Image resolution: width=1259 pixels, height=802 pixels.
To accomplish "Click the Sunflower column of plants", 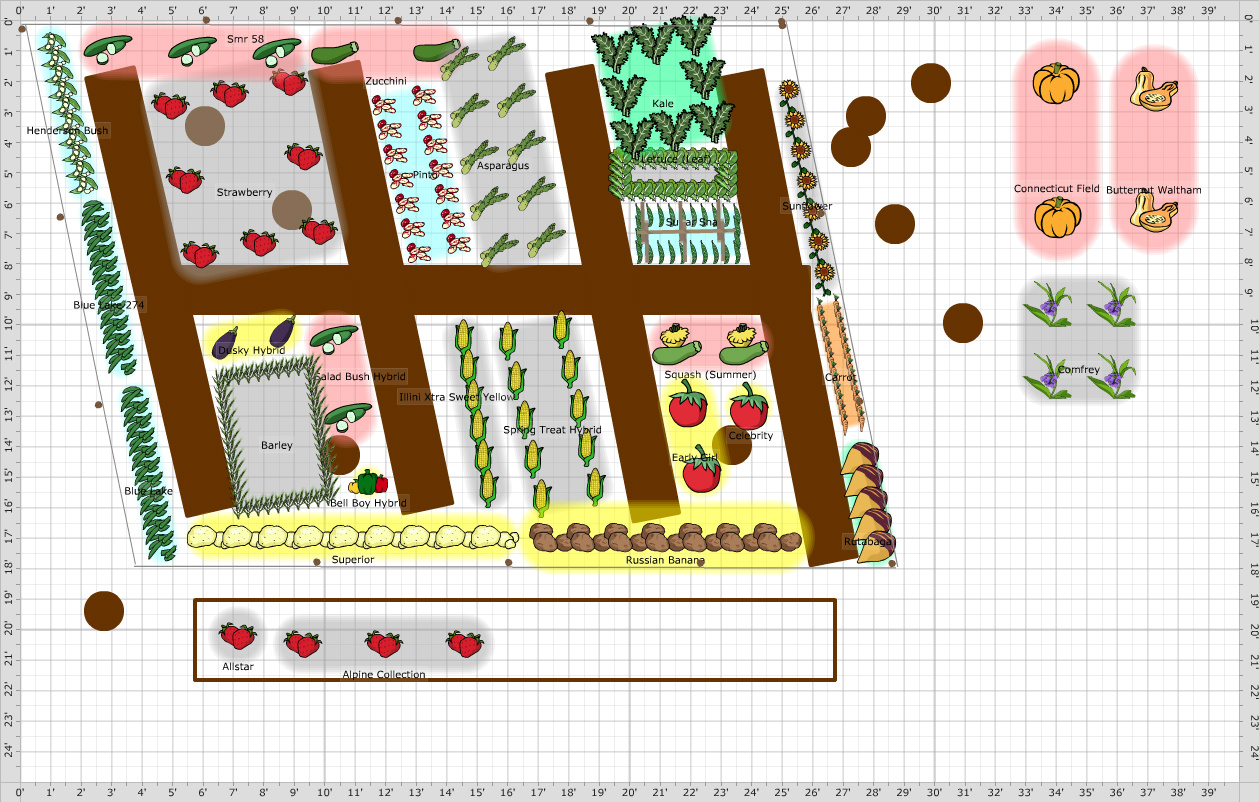I will point(806,188).
